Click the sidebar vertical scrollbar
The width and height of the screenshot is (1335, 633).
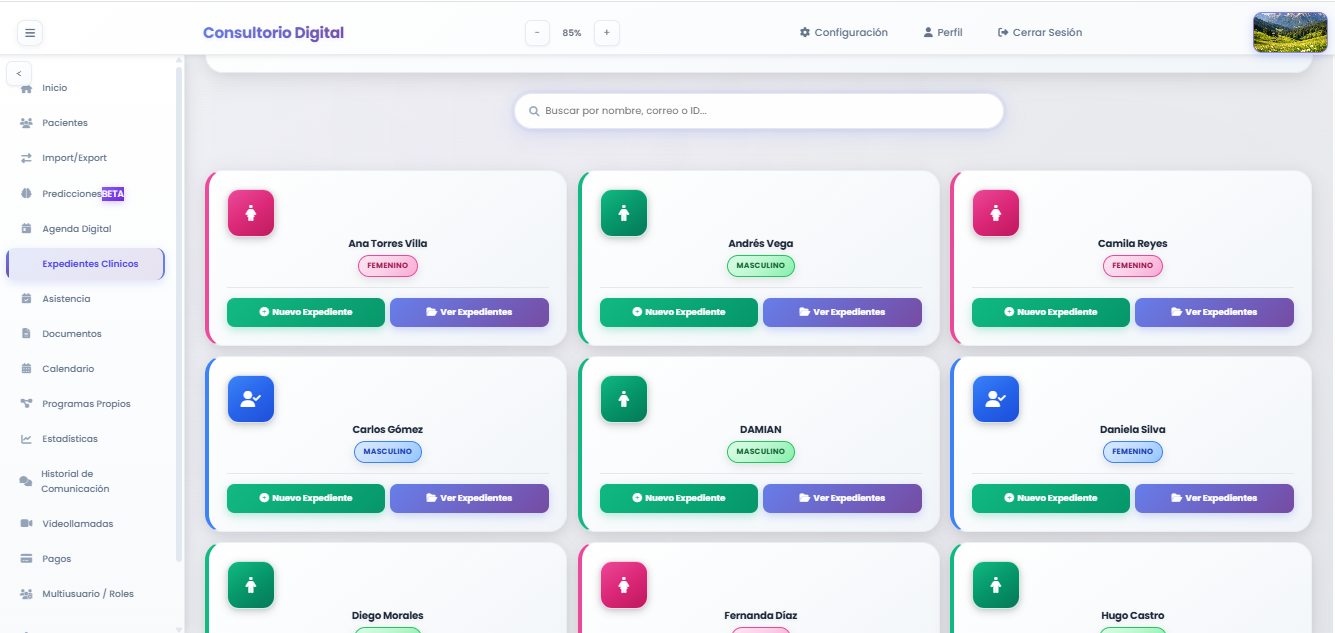(x=179, y=314)
